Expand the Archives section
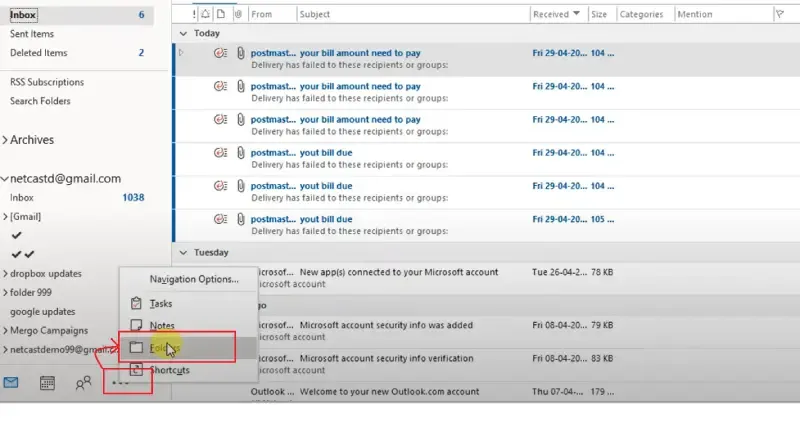The width and height of the screenshot is (800, 427). 5,140
